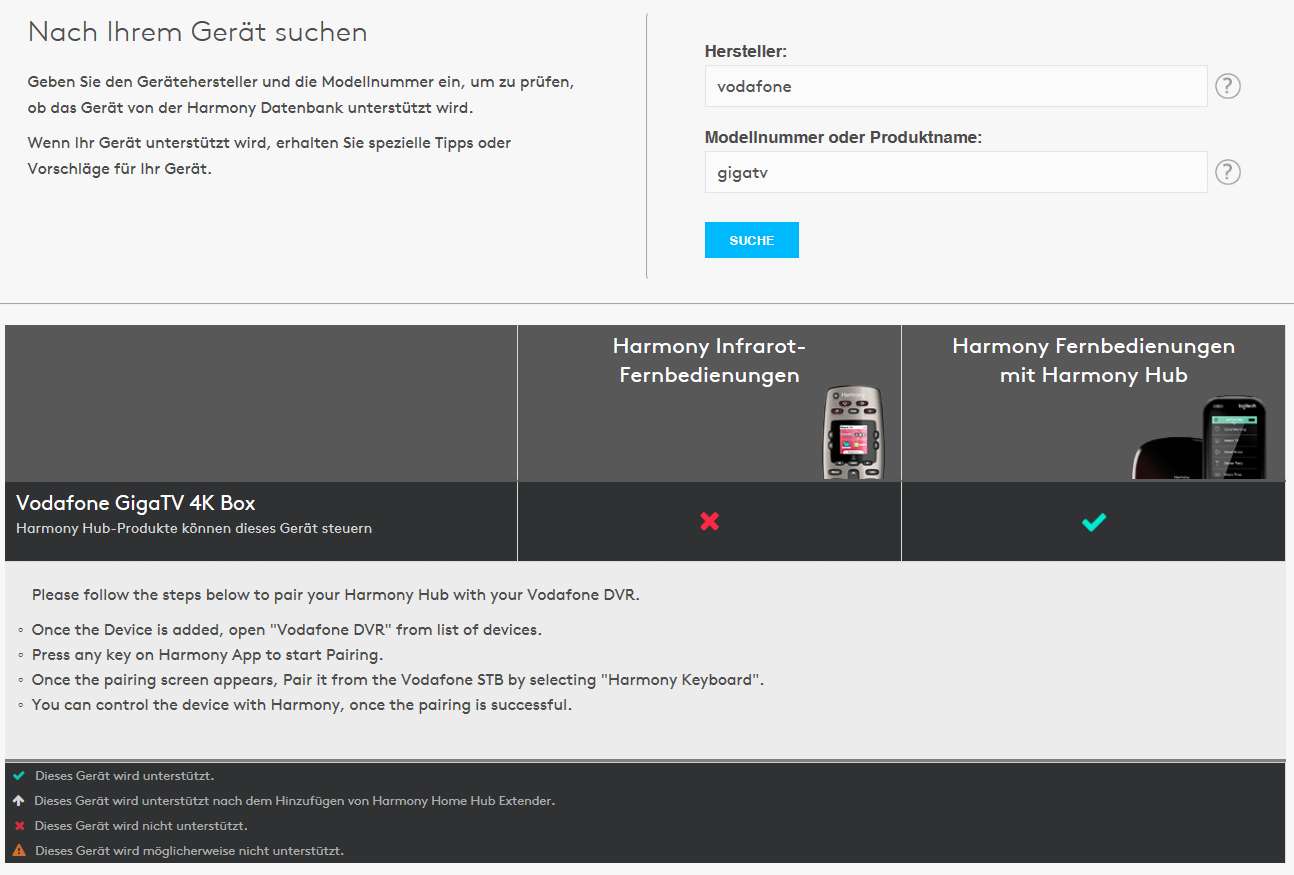Focus the Modellnummer field containing gigatv
1294x875 pixels.
(x=955, y=173)
